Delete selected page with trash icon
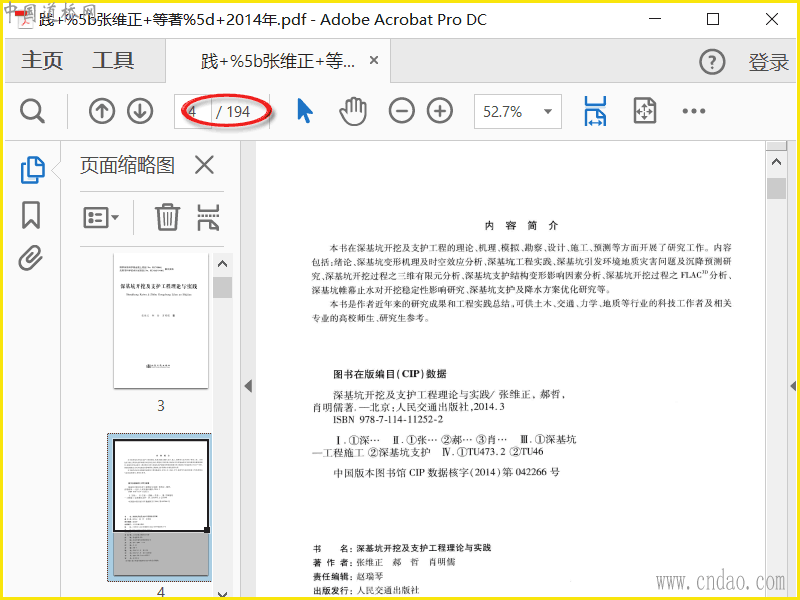This screenshot has width=800, height=600. pyautogui.click(x=167, y=217)
